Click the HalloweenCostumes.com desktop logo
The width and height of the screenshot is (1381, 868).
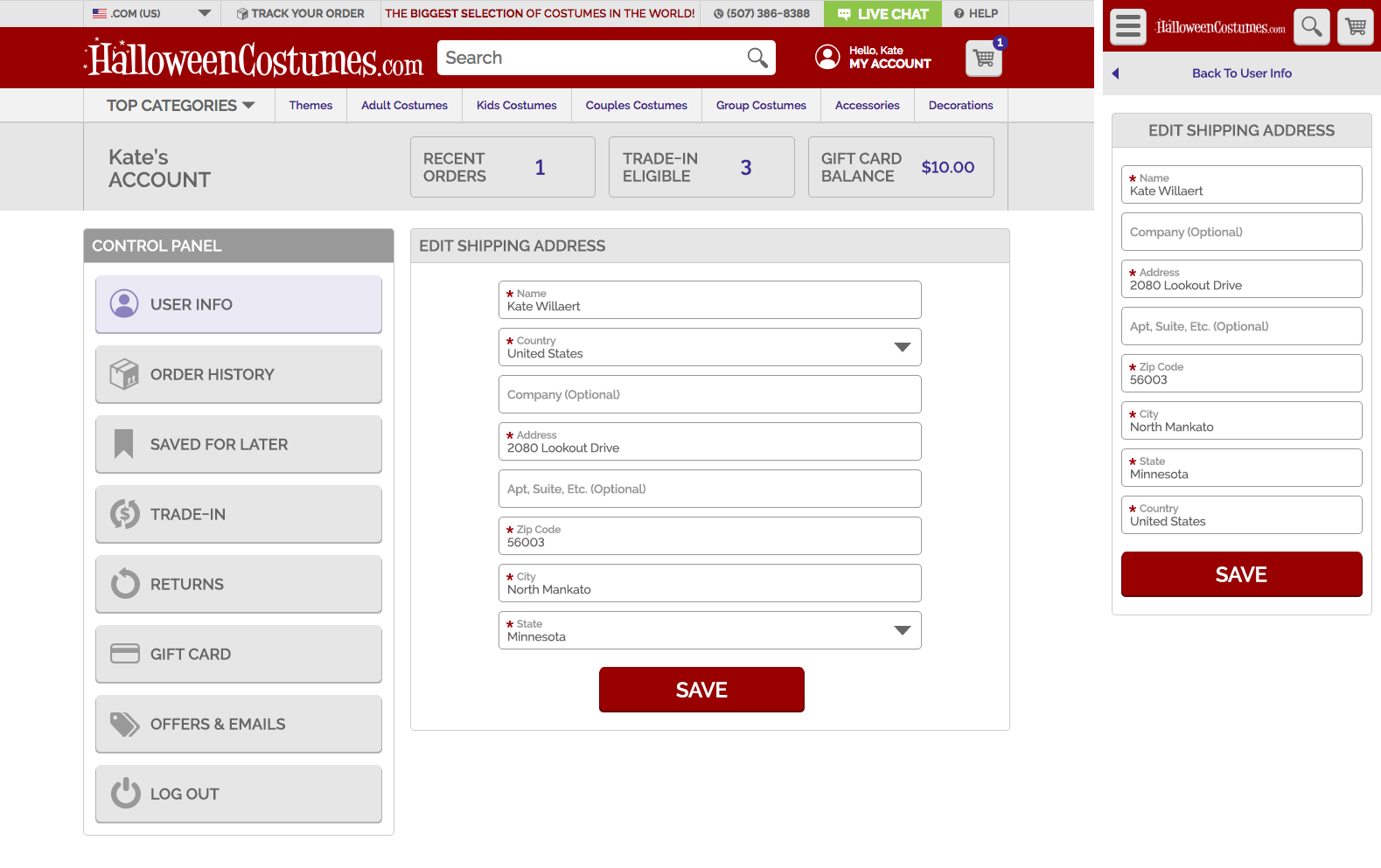[x=254, y=58]
